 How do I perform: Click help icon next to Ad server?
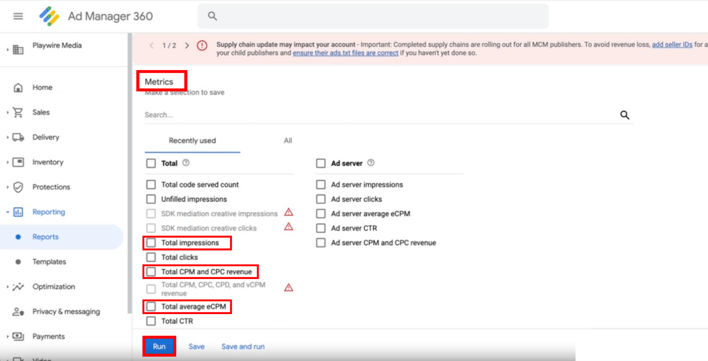click(371, 163)
